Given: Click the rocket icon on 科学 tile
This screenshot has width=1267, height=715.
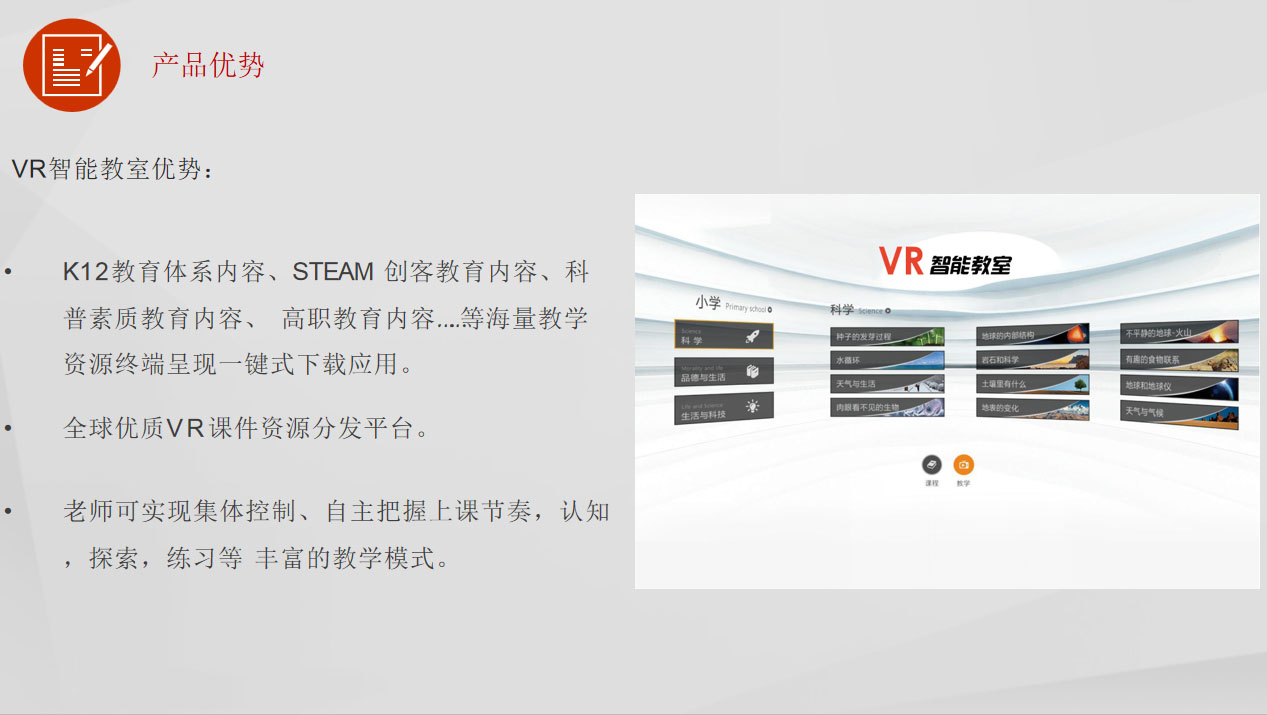Looking at the screenshot, I should tap(752, 337).
